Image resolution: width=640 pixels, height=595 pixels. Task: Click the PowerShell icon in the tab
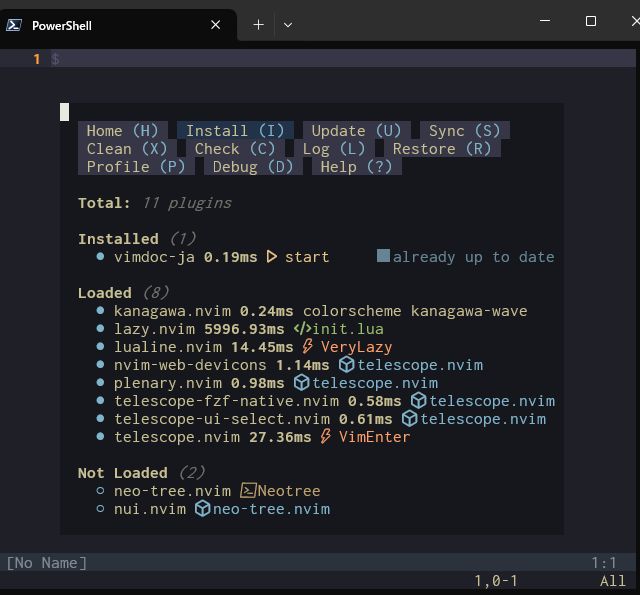15,25
